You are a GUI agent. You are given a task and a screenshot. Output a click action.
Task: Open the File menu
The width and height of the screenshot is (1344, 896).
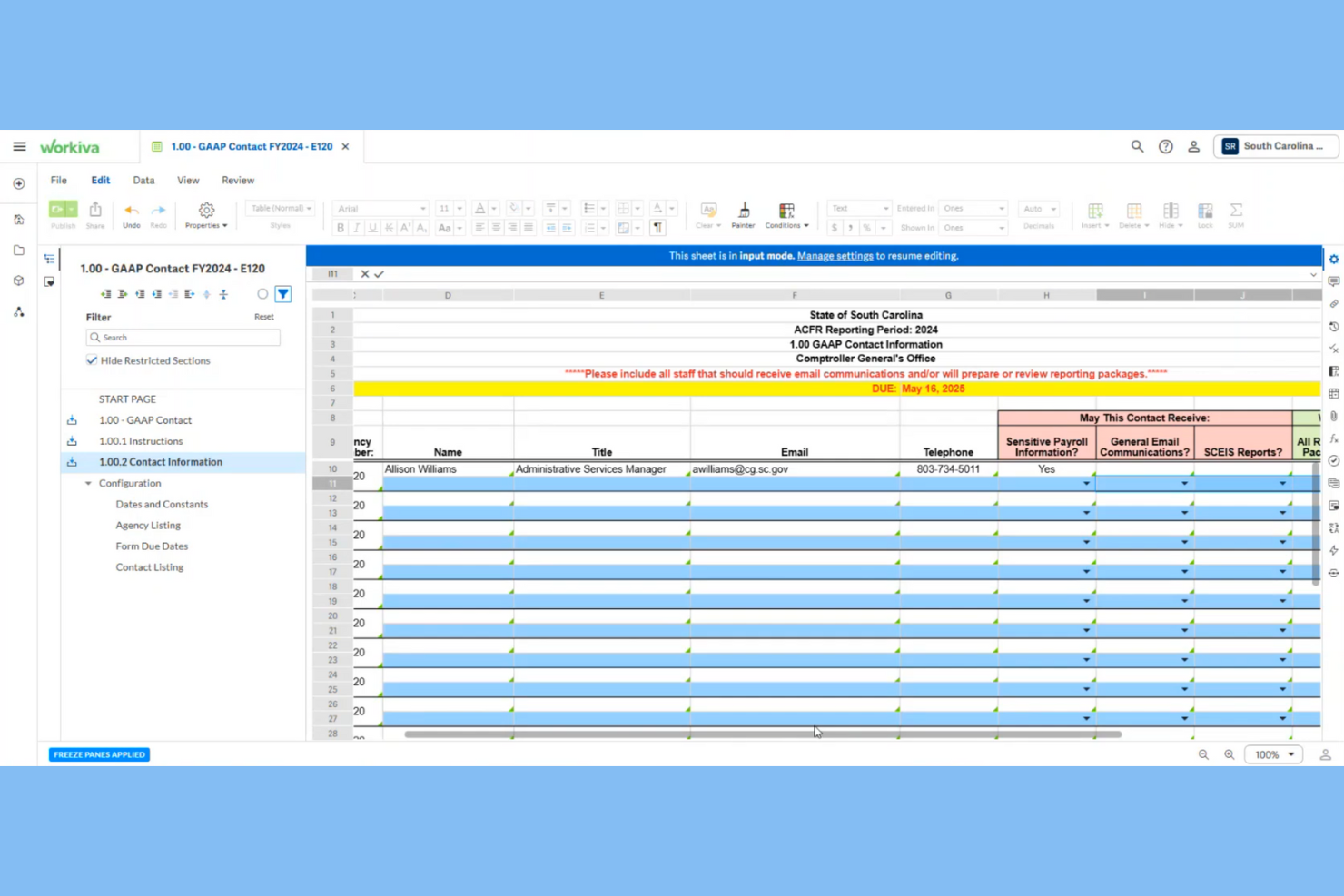59,181
